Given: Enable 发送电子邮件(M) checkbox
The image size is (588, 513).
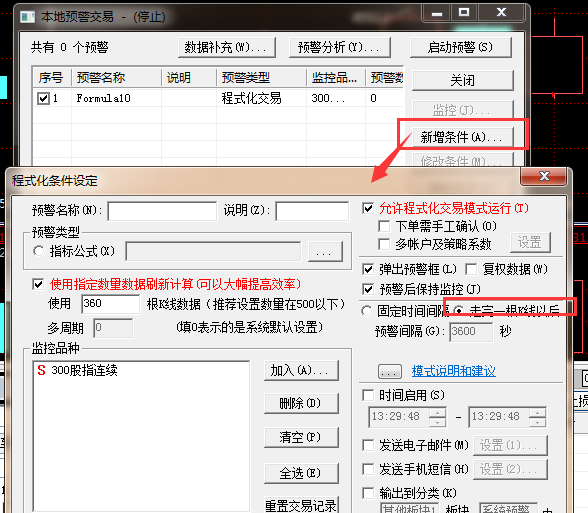Looking at the screenshot, I should [x=368, y=446].
